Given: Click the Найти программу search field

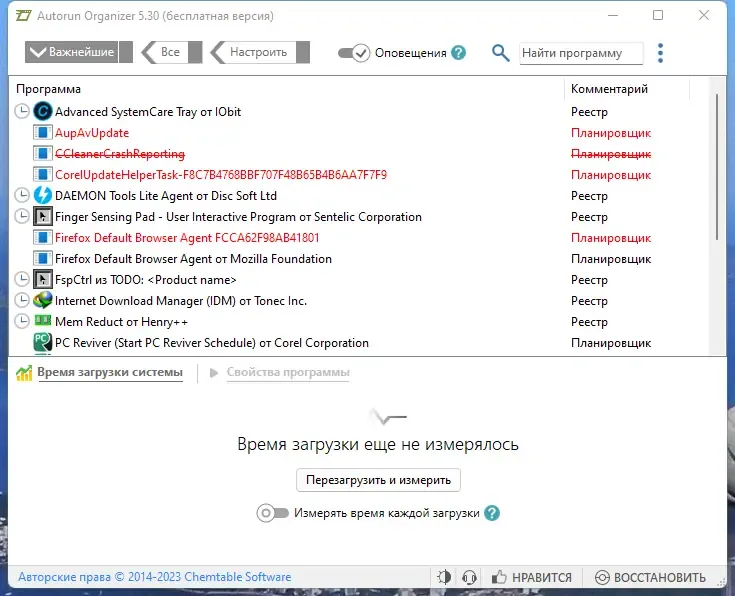Looking at the screenshot, I should point(581,53).
